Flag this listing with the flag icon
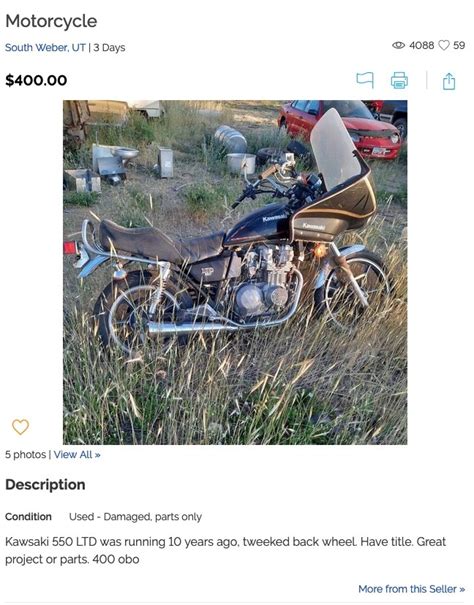Screen dimensions: 474x605 click(x=365, y=80)
